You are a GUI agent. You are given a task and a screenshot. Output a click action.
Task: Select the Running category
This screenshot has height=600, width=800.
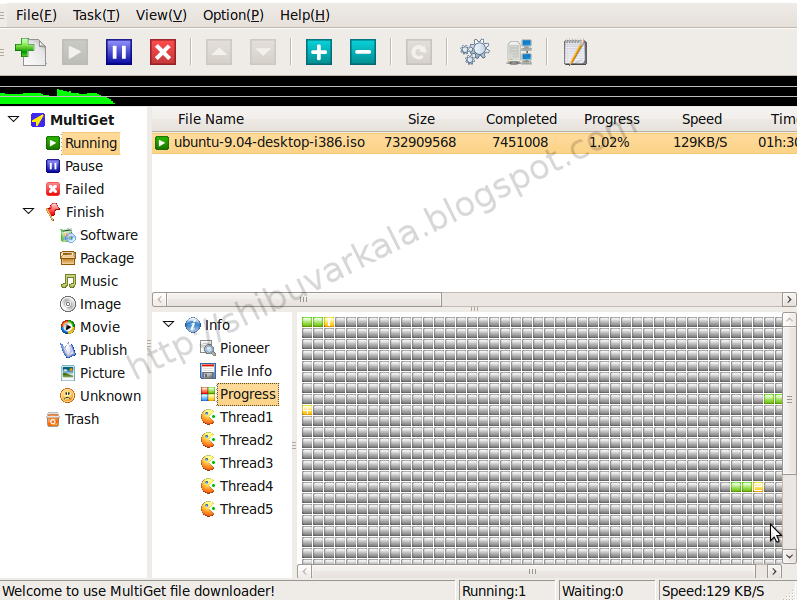[x=91, y=143]
